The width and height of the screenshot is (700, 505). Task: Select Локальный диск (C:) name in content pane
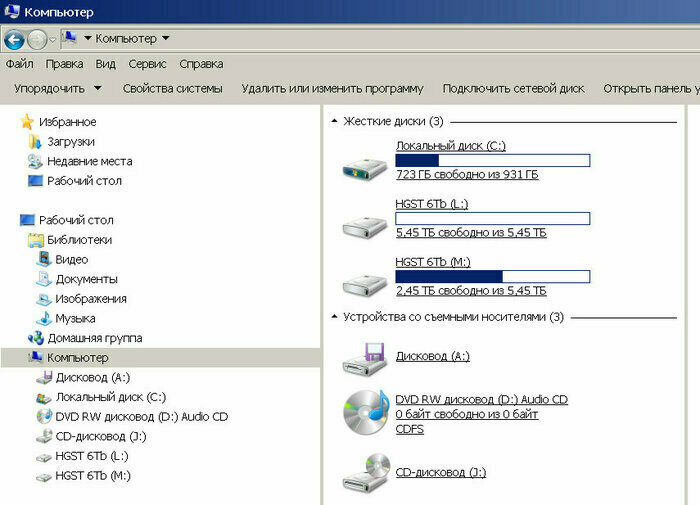(x=450, y=146)
